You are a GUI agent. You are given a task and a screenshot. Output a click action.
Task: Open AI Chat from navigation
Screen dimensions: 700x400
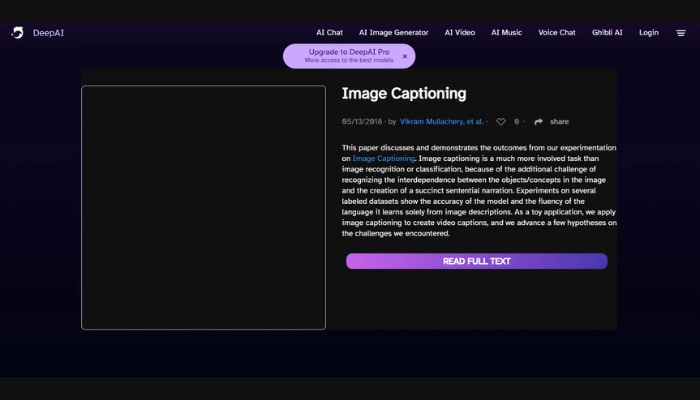tap(329, 33)
